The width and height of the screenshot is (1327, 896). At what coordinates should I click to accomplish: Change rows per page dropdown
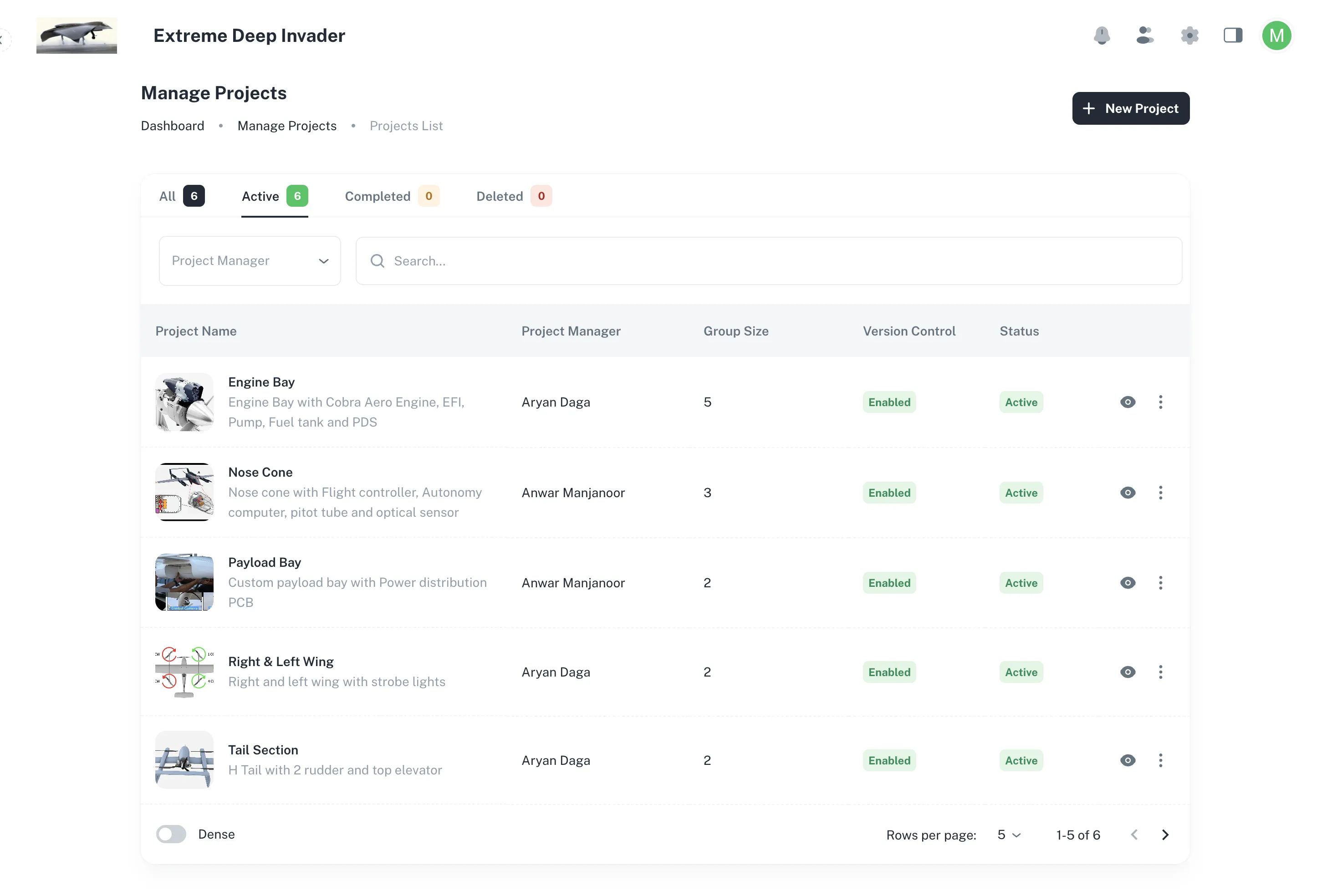click(1009, 835)
